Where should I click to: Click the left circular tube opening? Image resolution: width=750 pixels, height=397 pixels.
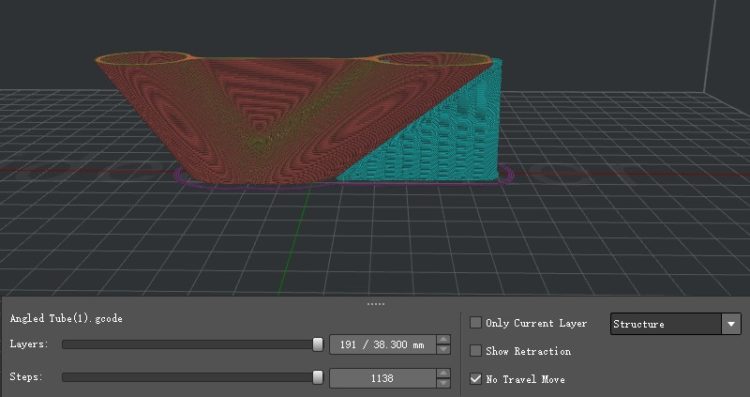tap(143, 58)
